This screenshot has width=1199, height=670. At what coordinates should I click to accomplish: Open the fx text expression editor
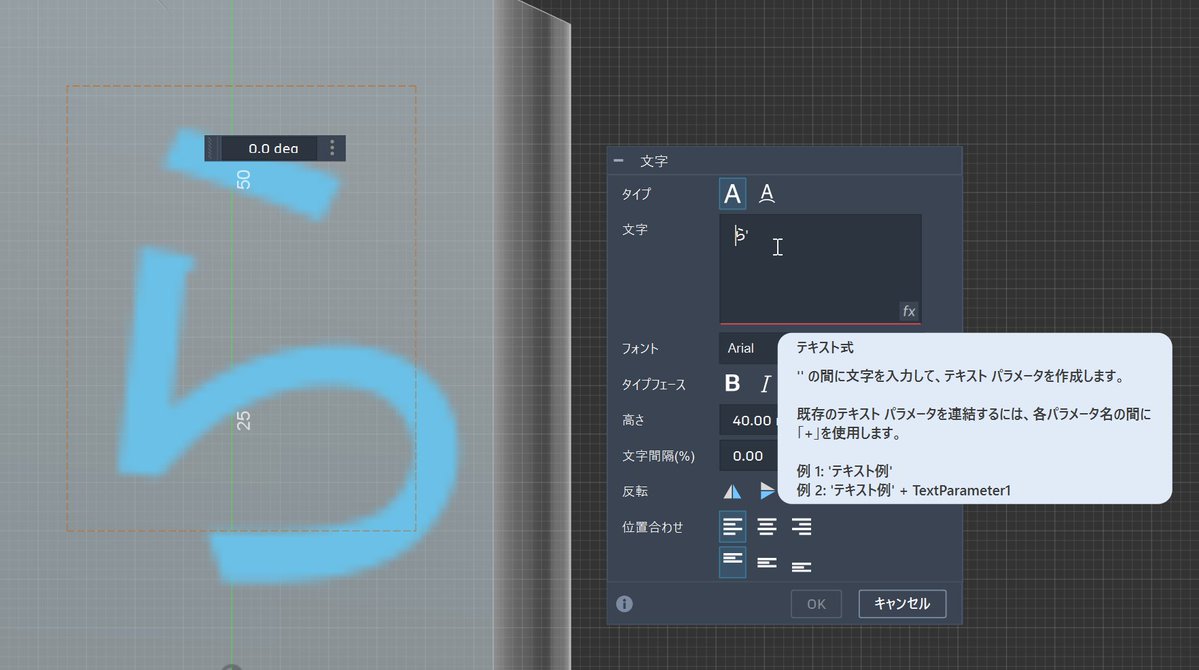coord(908,311)
